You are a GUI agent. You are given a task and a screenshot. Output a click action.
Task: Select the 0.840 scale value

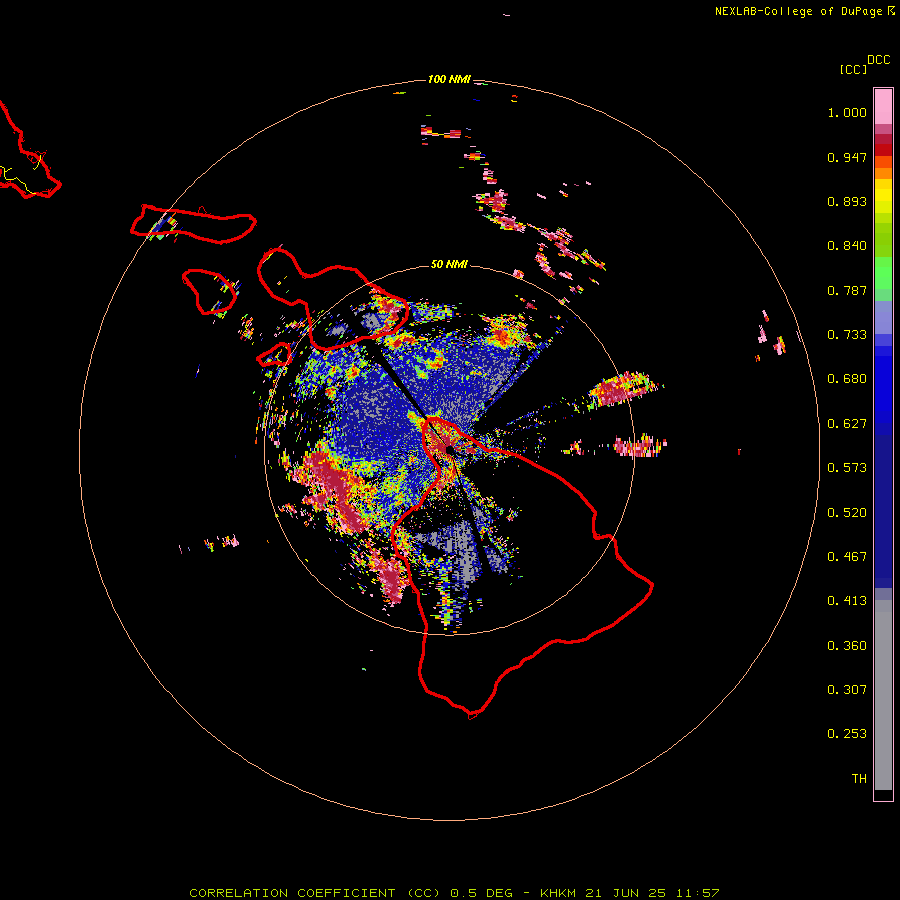click(847, 246)
